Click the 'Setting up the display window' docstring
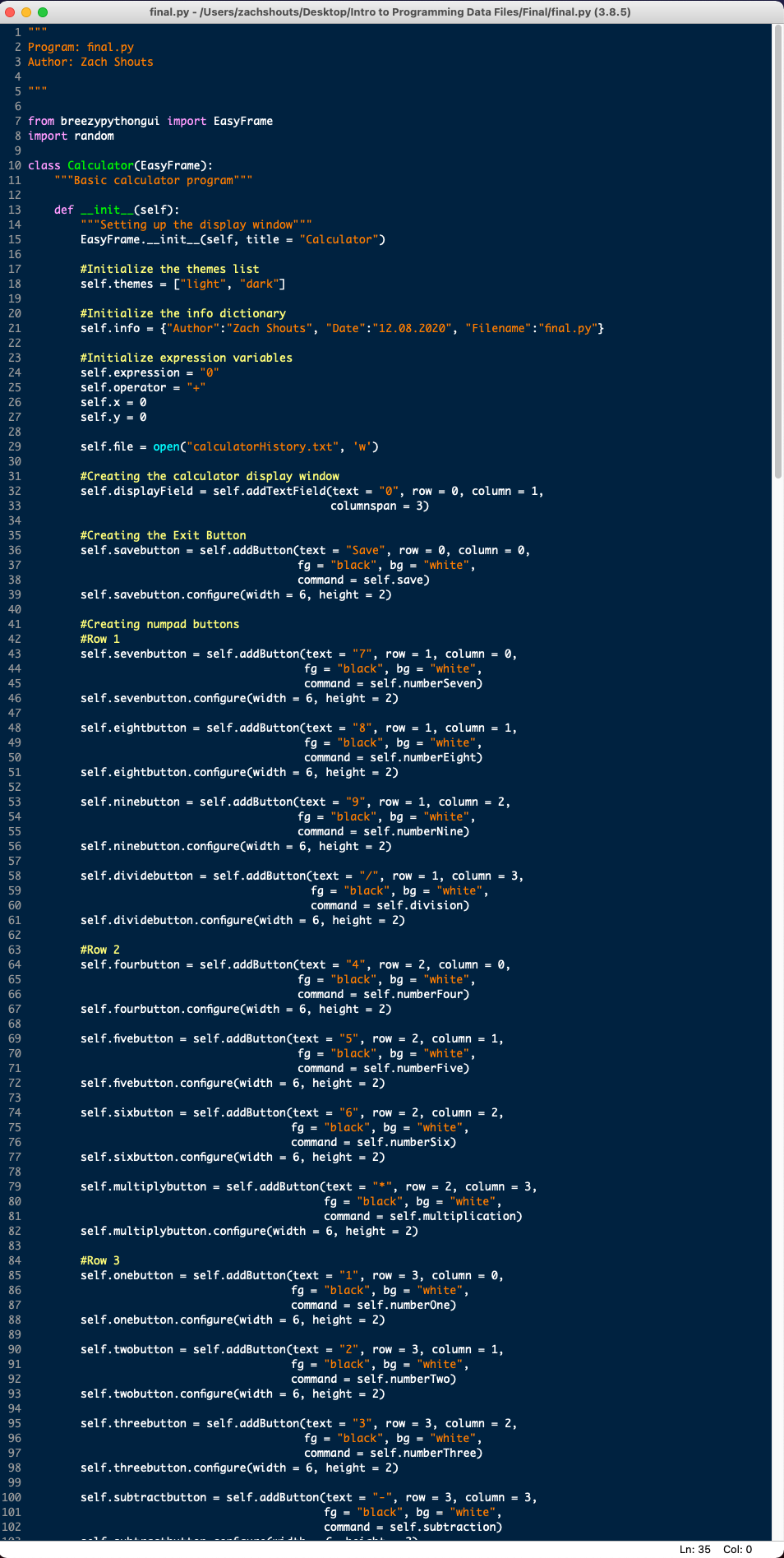Screen dimensions: 784x1558 (196, 224)
